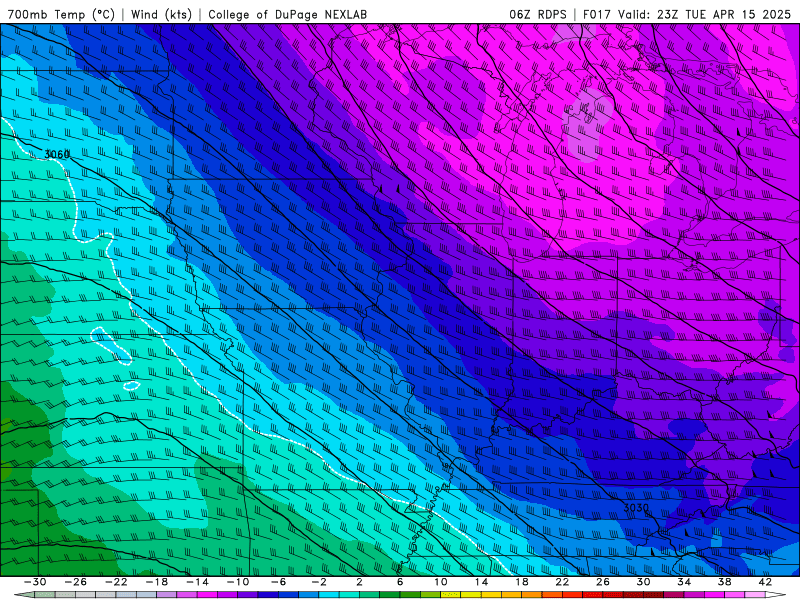Click the 38 tick on the color scale
800x600 pixels.
(x=724, y=582)
